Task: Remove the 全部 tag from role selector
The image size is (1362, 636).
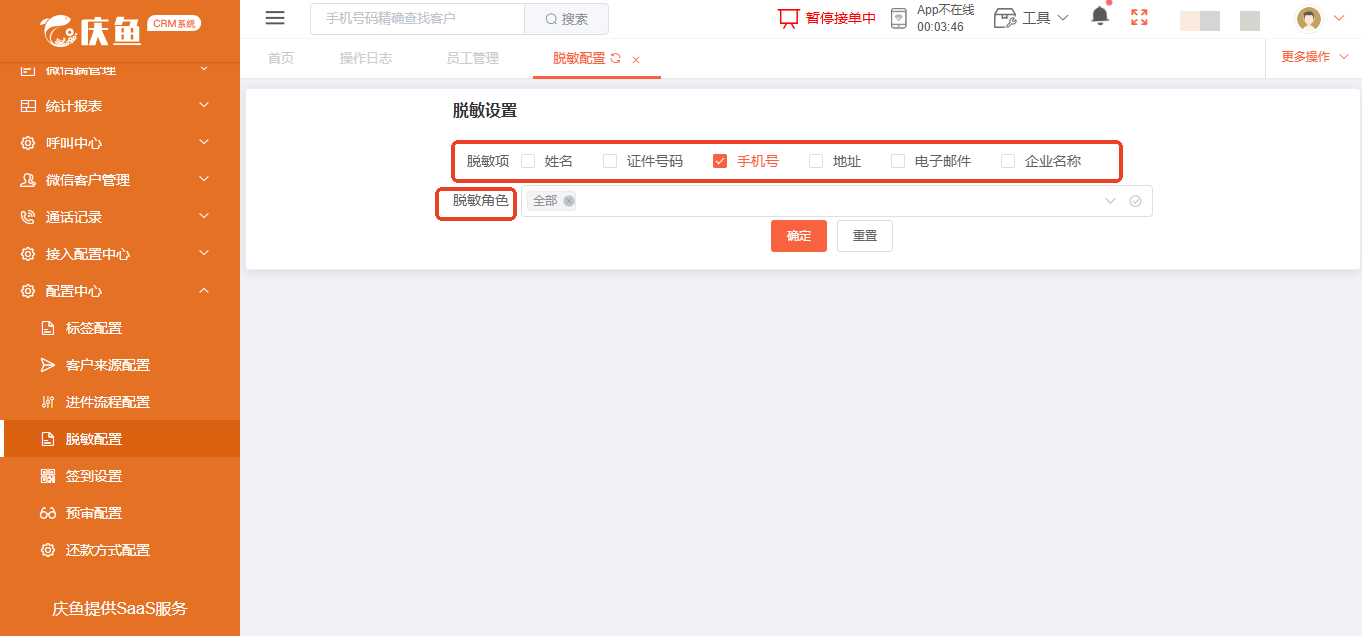Action: (x=569, y=201)
